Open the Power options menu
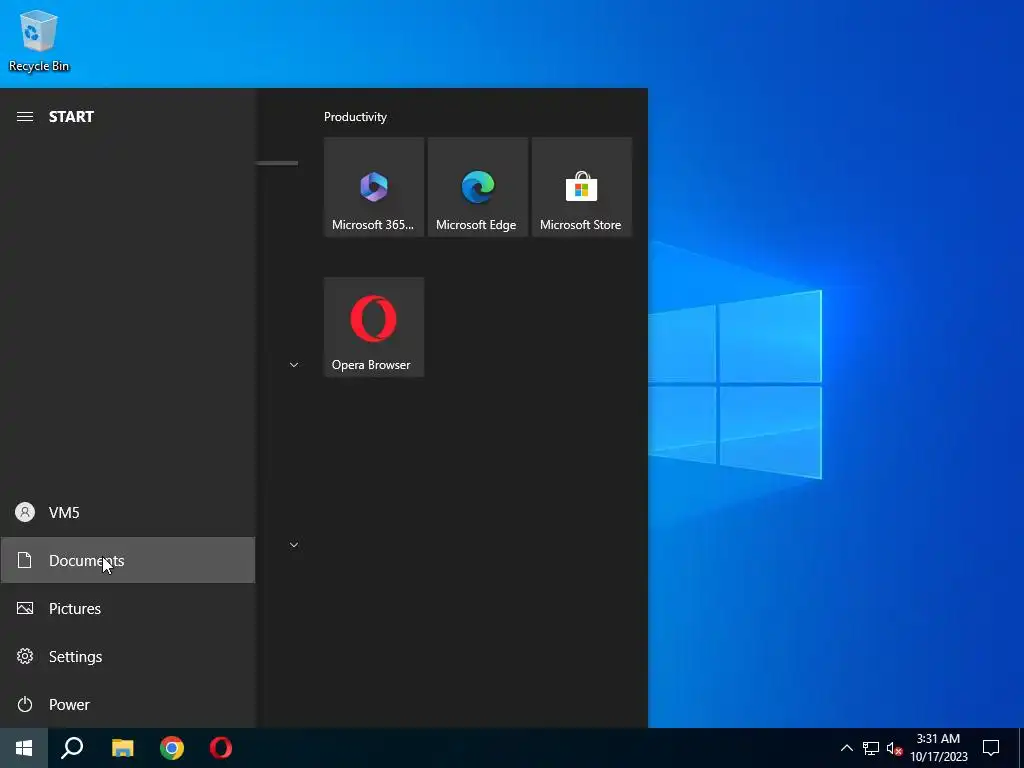 pos(127,704)
